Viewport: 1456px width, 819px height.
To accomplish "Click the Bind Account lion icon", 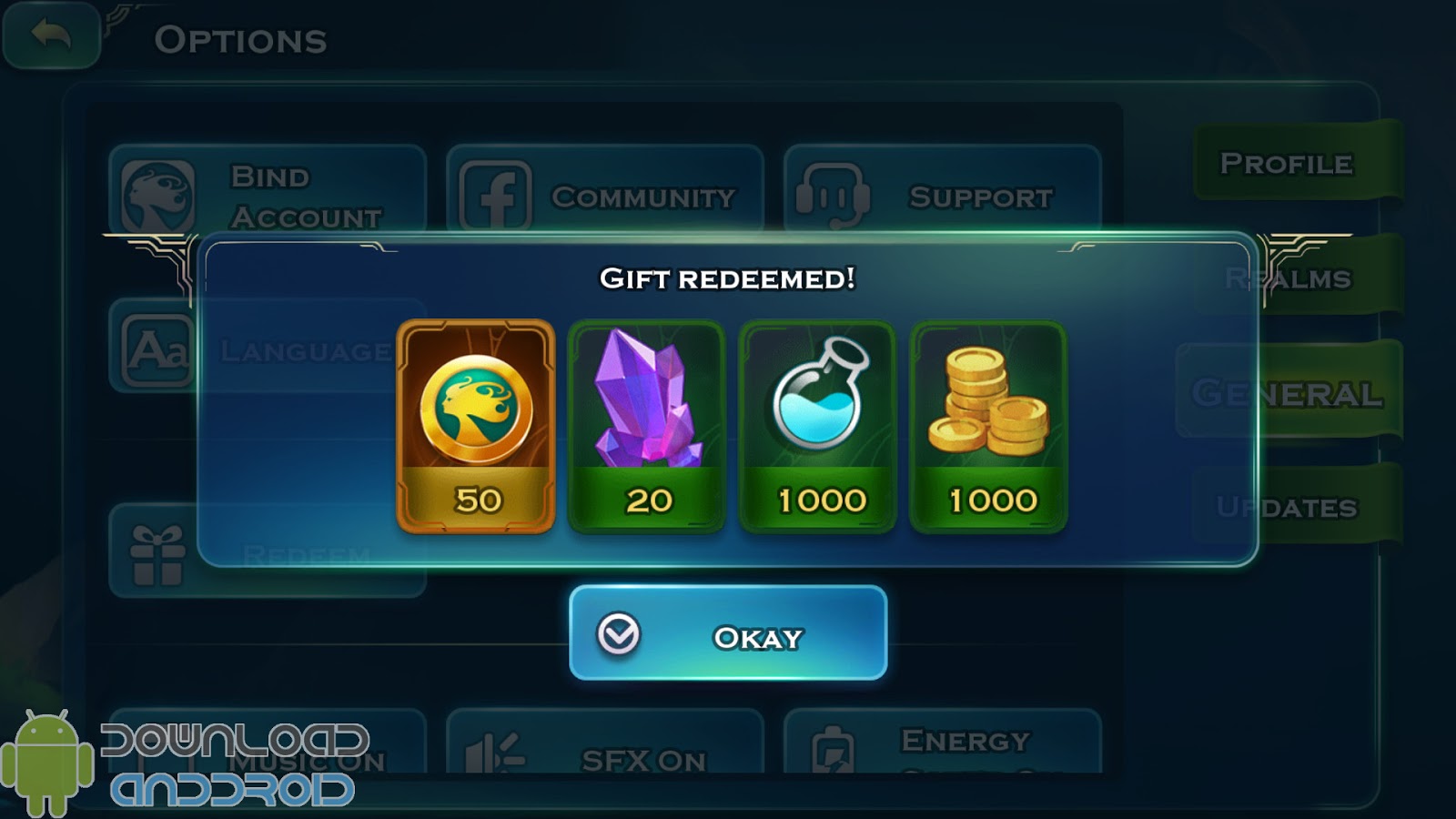I will click(x=158, y=196).
